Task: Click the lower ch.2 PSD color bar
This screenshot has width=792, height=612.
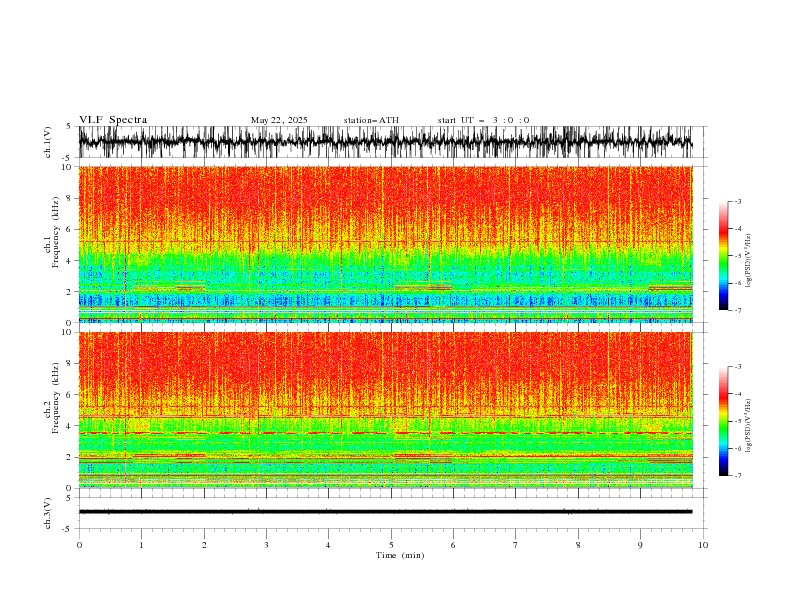Action: coord(723,421)
